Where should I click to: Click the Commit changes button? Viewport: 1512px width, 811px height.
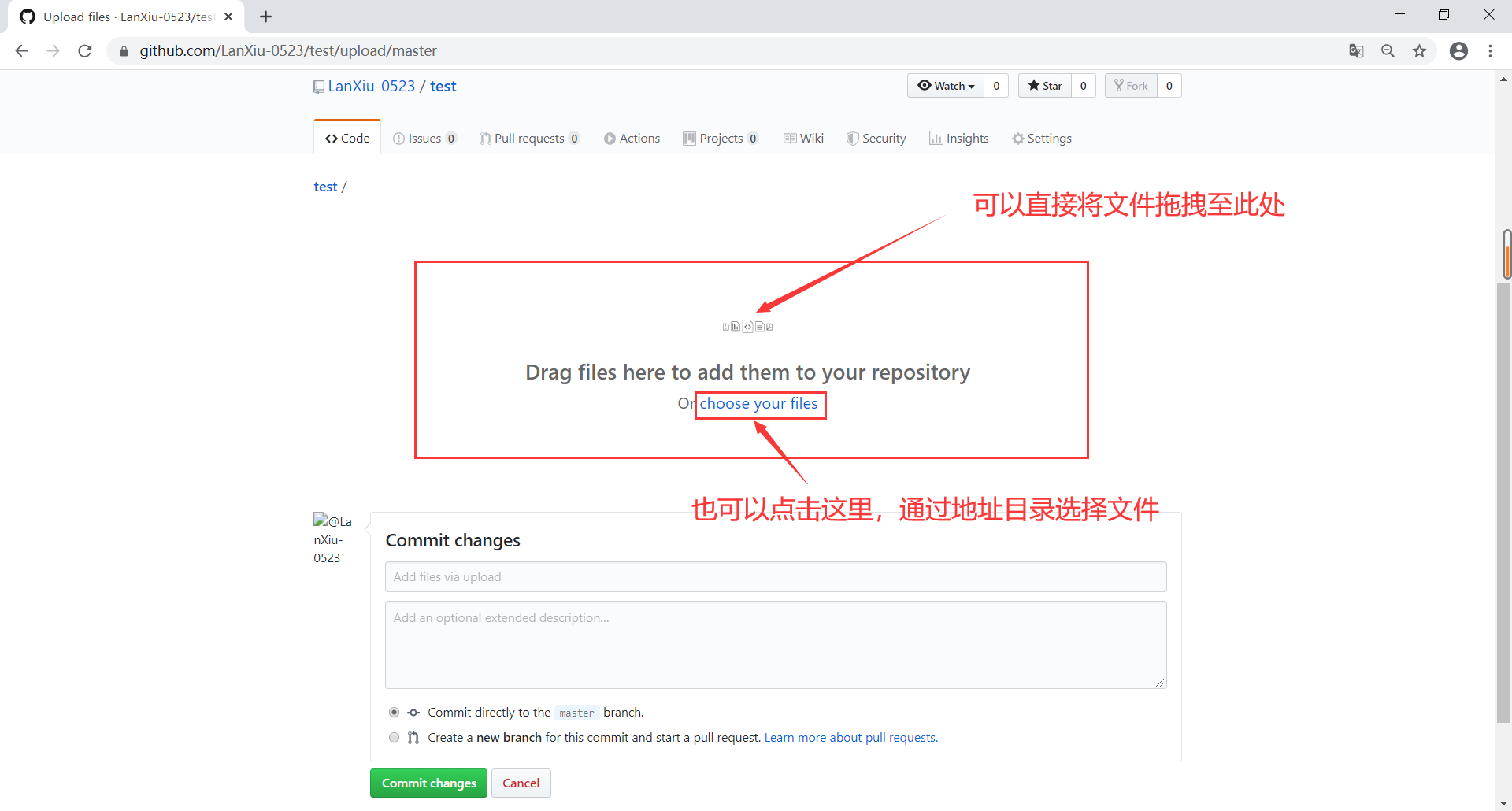(428, 783)
